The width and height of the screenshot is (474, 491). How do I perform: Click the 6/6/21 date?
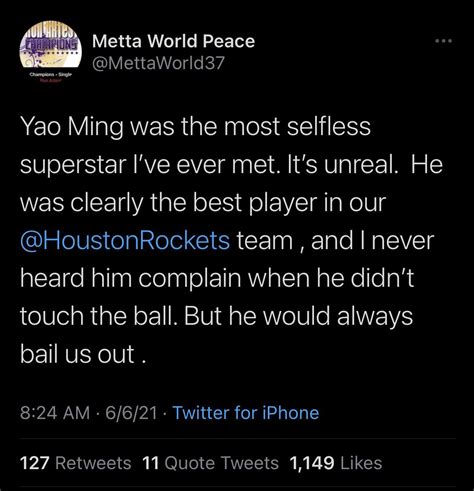(131, 413)
